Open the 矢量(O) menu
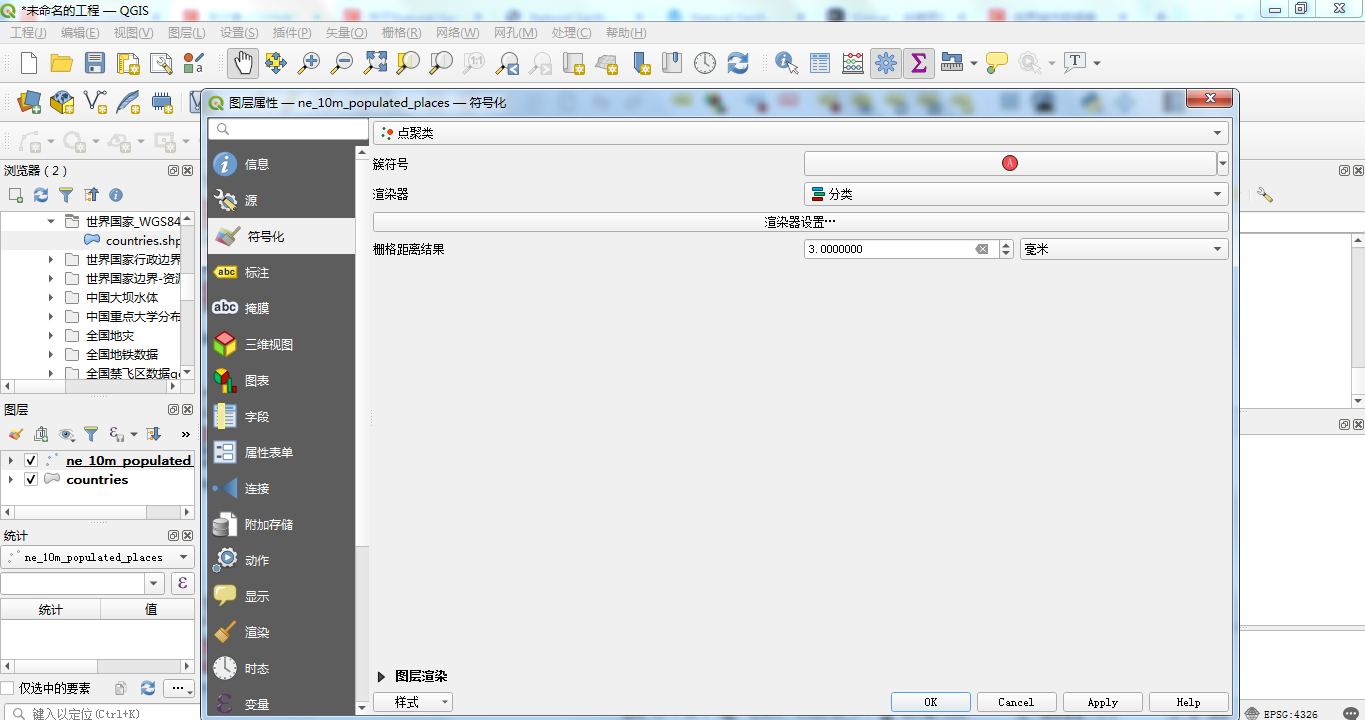 tap(346, 33)
